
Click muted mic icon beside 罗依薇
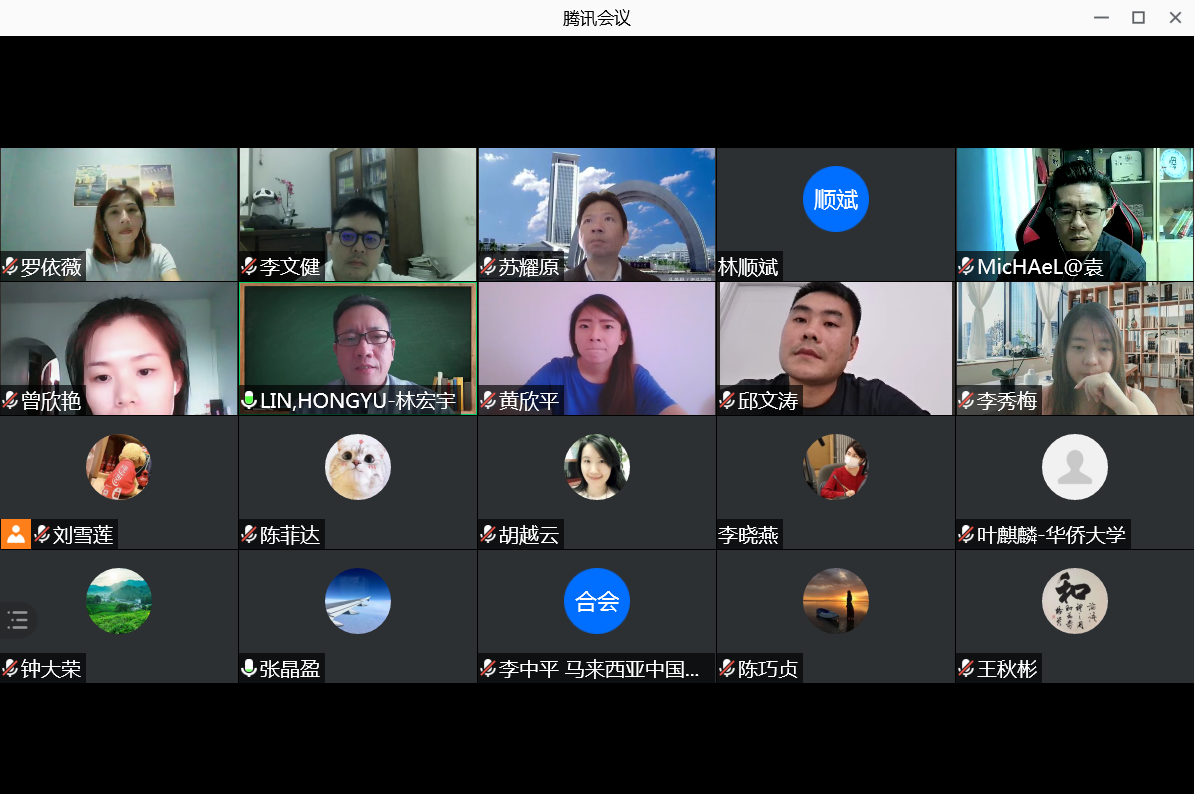10,267
